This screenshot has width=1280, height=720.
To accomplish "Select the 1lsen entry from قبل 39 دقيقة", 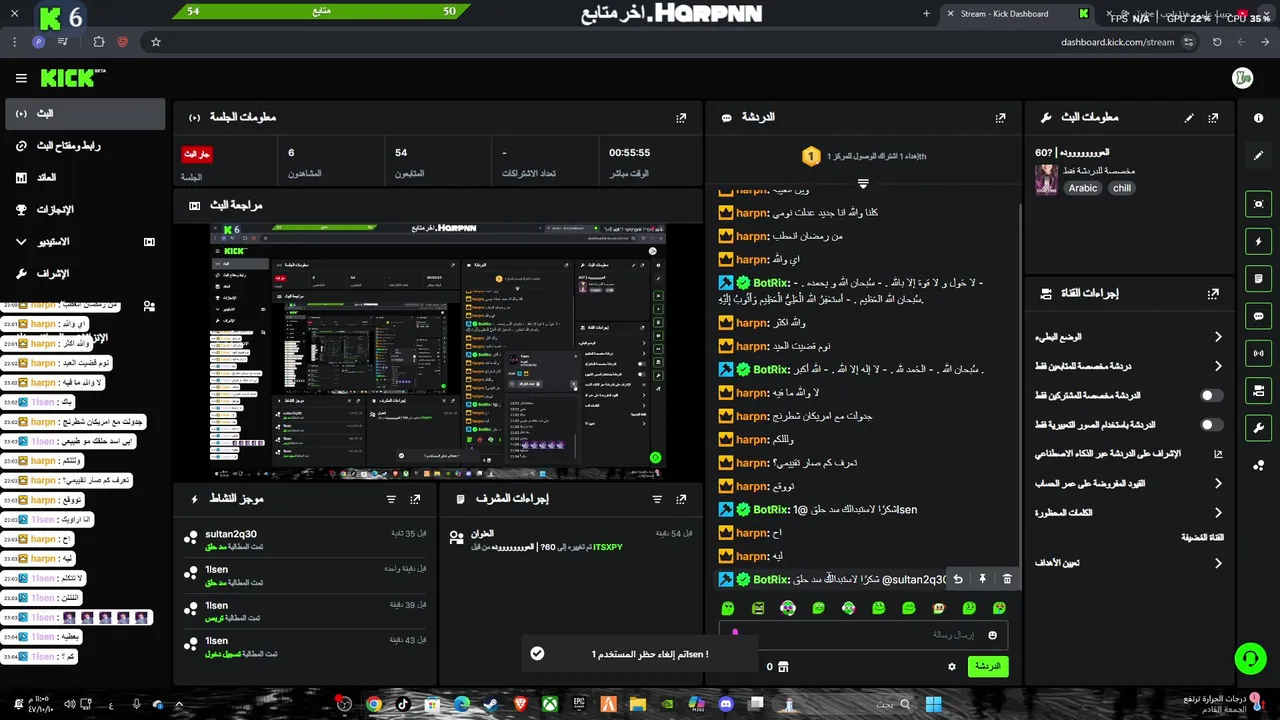I will pos(307,611).
